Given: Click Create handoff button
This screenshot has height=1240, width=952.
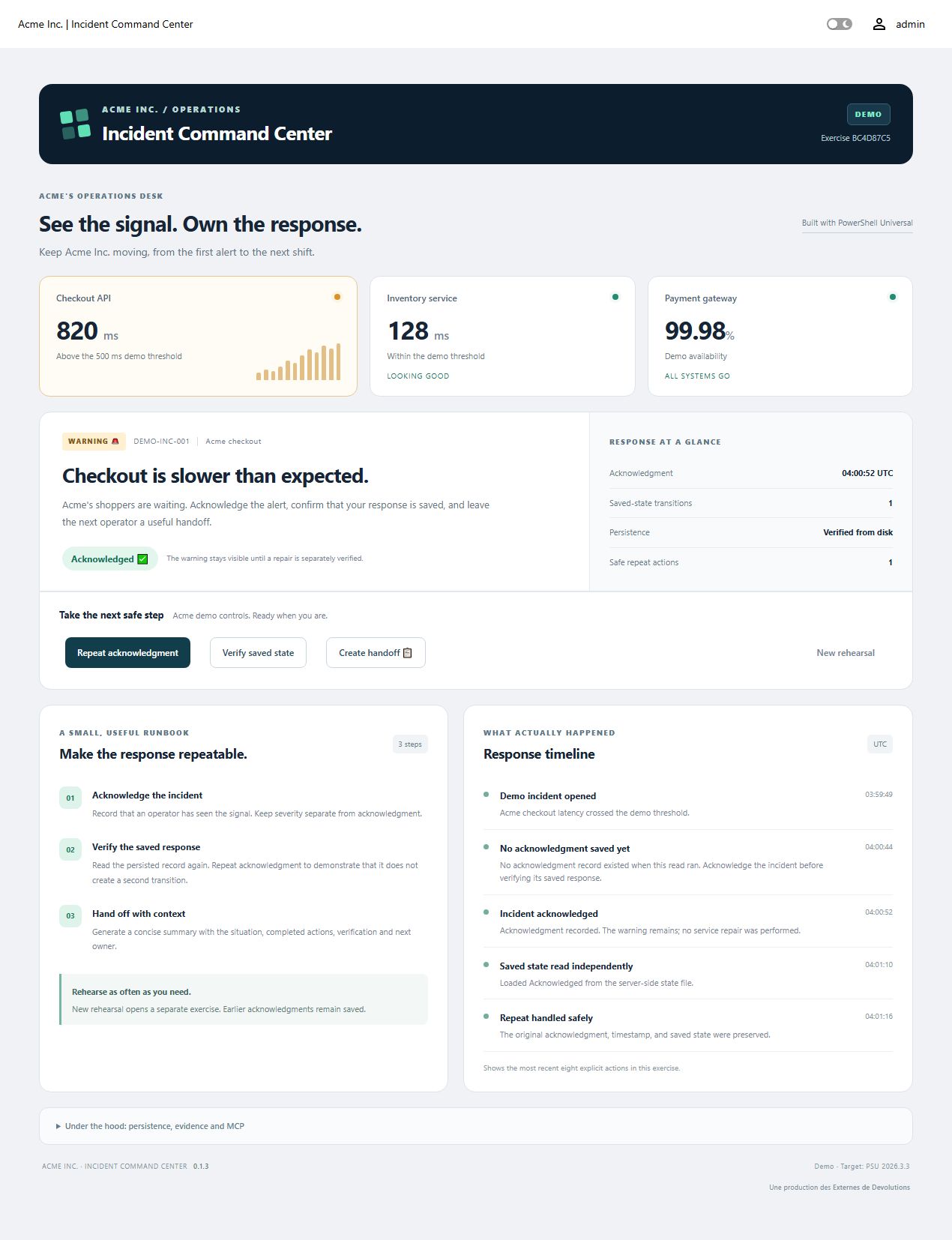Looking at the screenshot, I should tap(376, 652).
